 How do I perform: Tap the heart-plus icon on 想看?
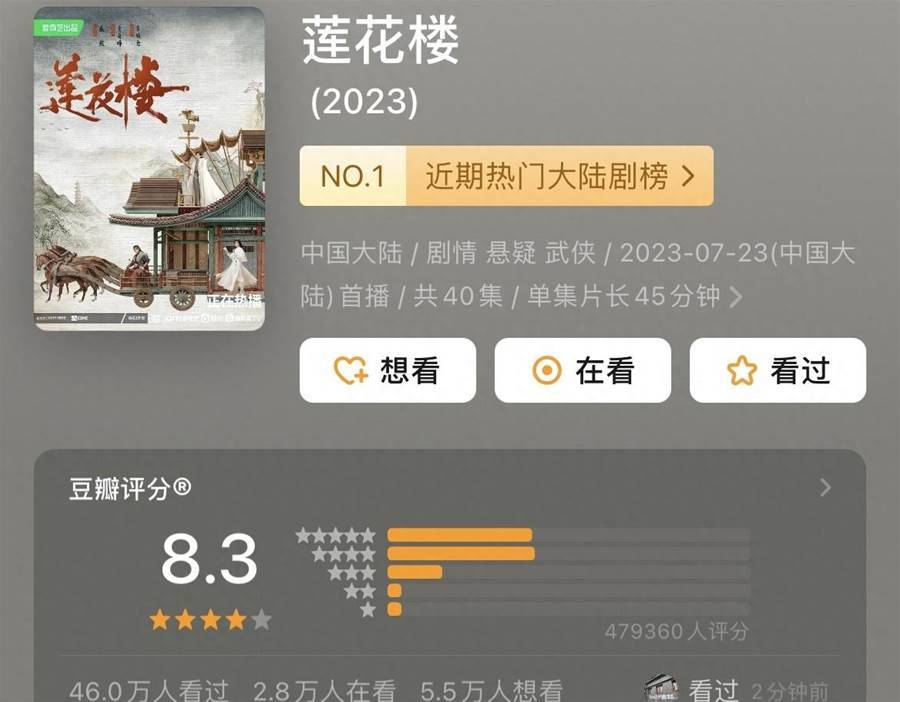pos(351,370)
